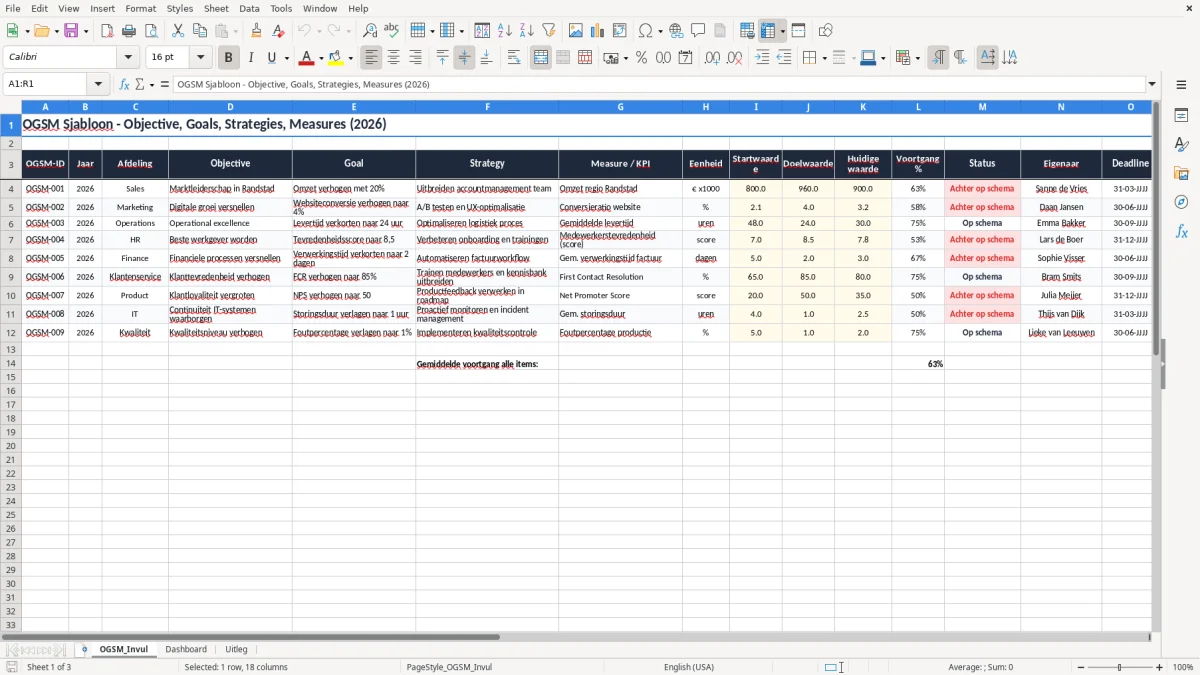Open Find & Replace from toolbar
Image resolution: width=1200 pixels, height=675 pixels.
[x=369, y=31]
